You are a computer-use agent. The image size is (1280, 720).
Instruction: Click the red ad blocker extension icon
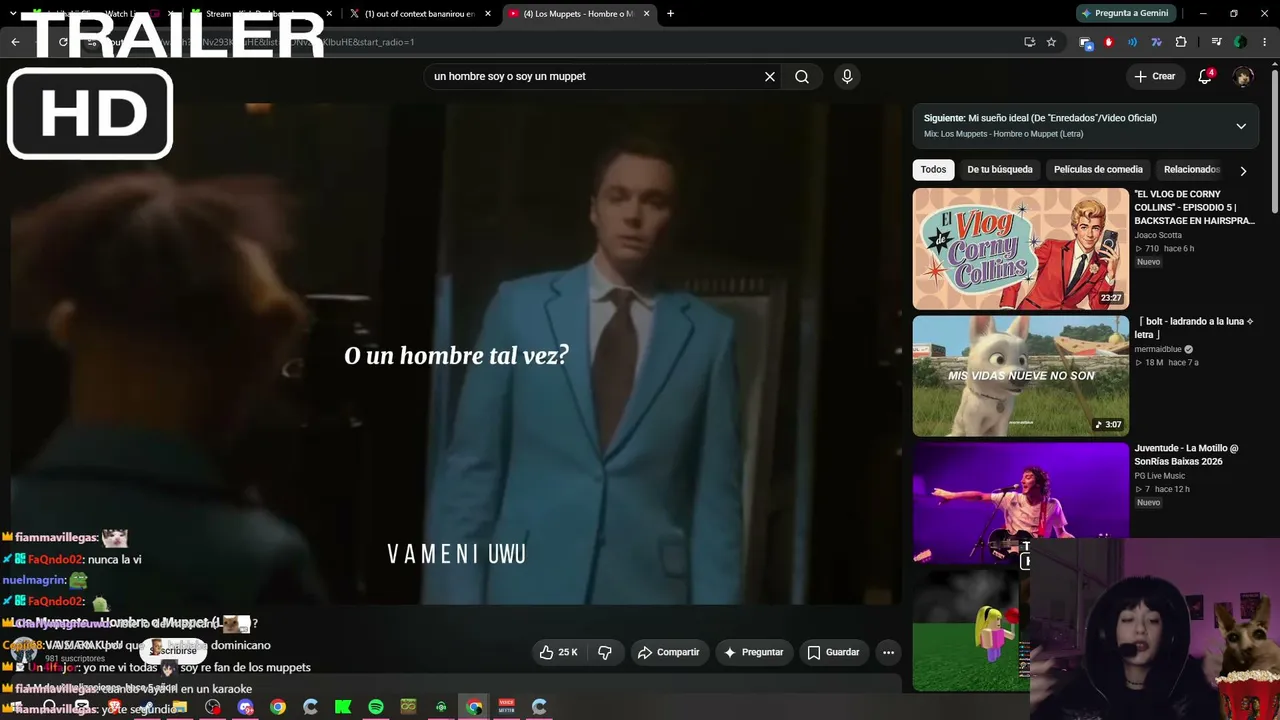[x=1109, y=42]
